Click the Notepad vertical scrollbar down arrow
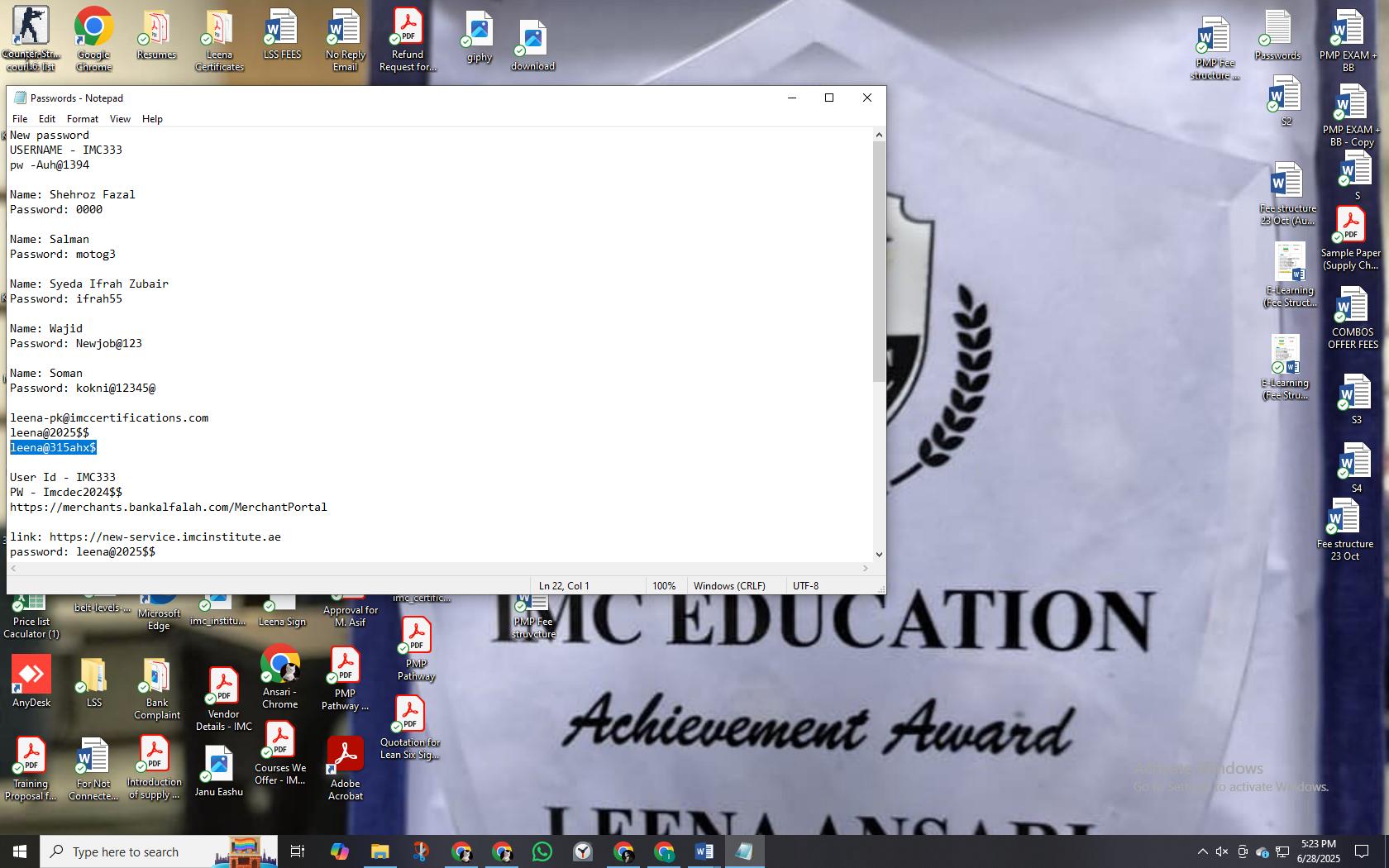This screenshot has width=1389, height=868. pos(879,555)
